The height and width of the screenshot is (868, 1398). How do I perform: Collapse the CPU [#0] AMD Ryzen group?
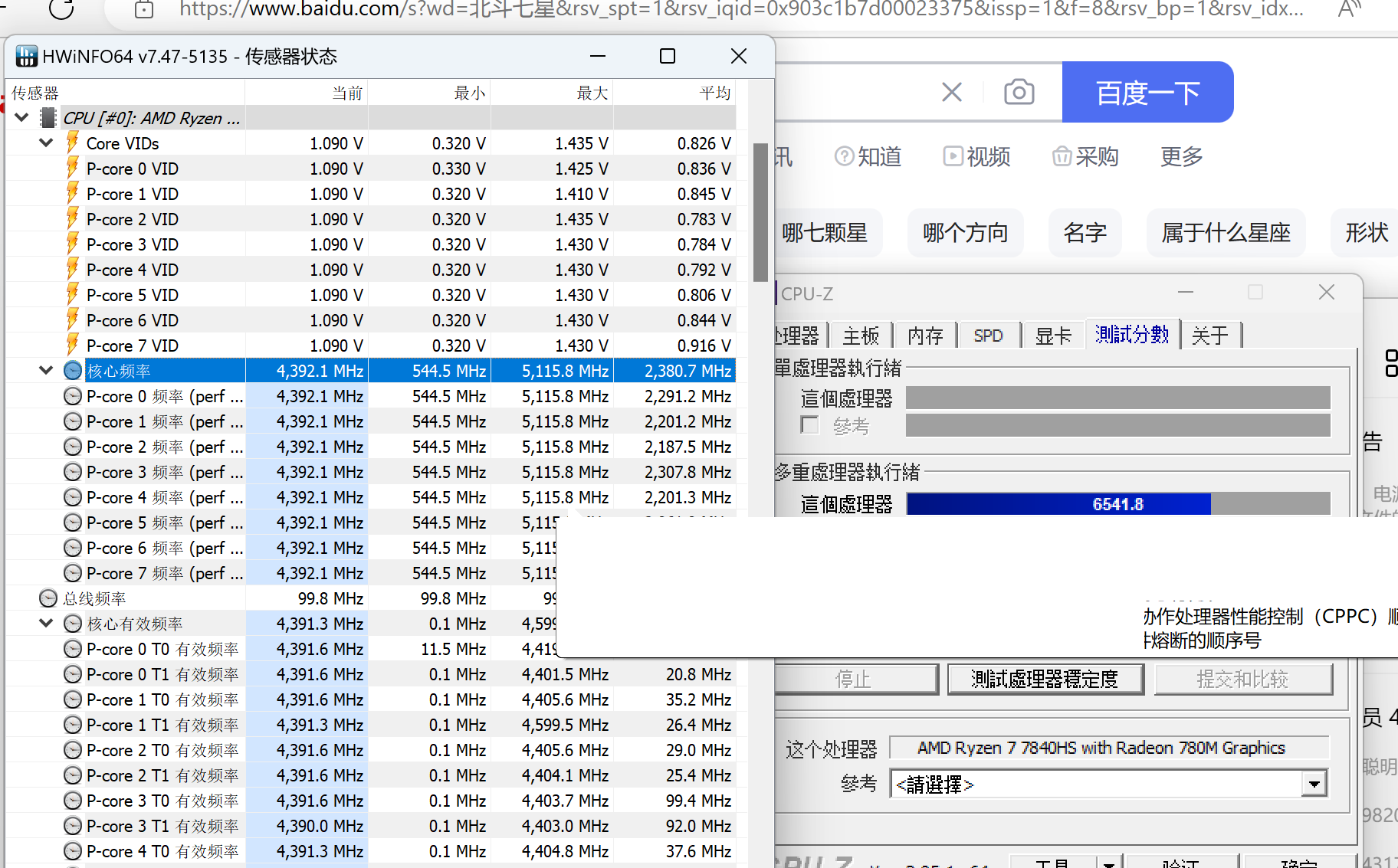click(22, 118)
